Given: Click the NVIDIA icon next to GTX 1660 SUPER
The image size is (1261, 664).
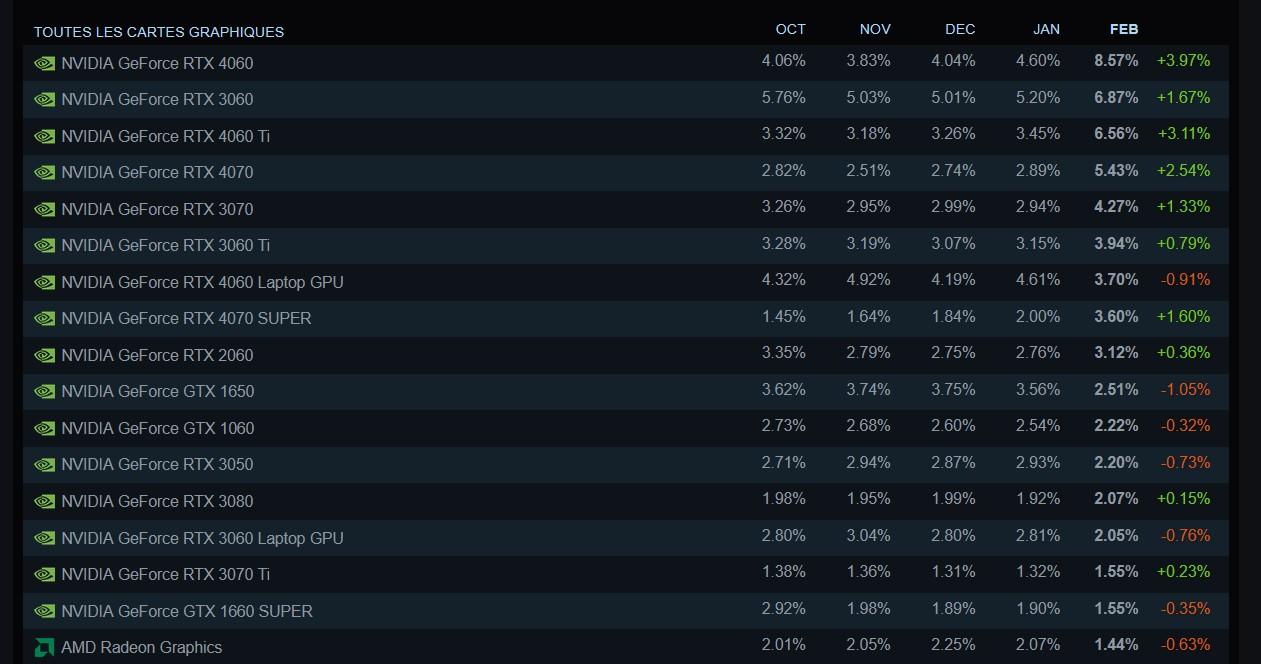Looking at the screenshot, I should [x=44, y=611].
